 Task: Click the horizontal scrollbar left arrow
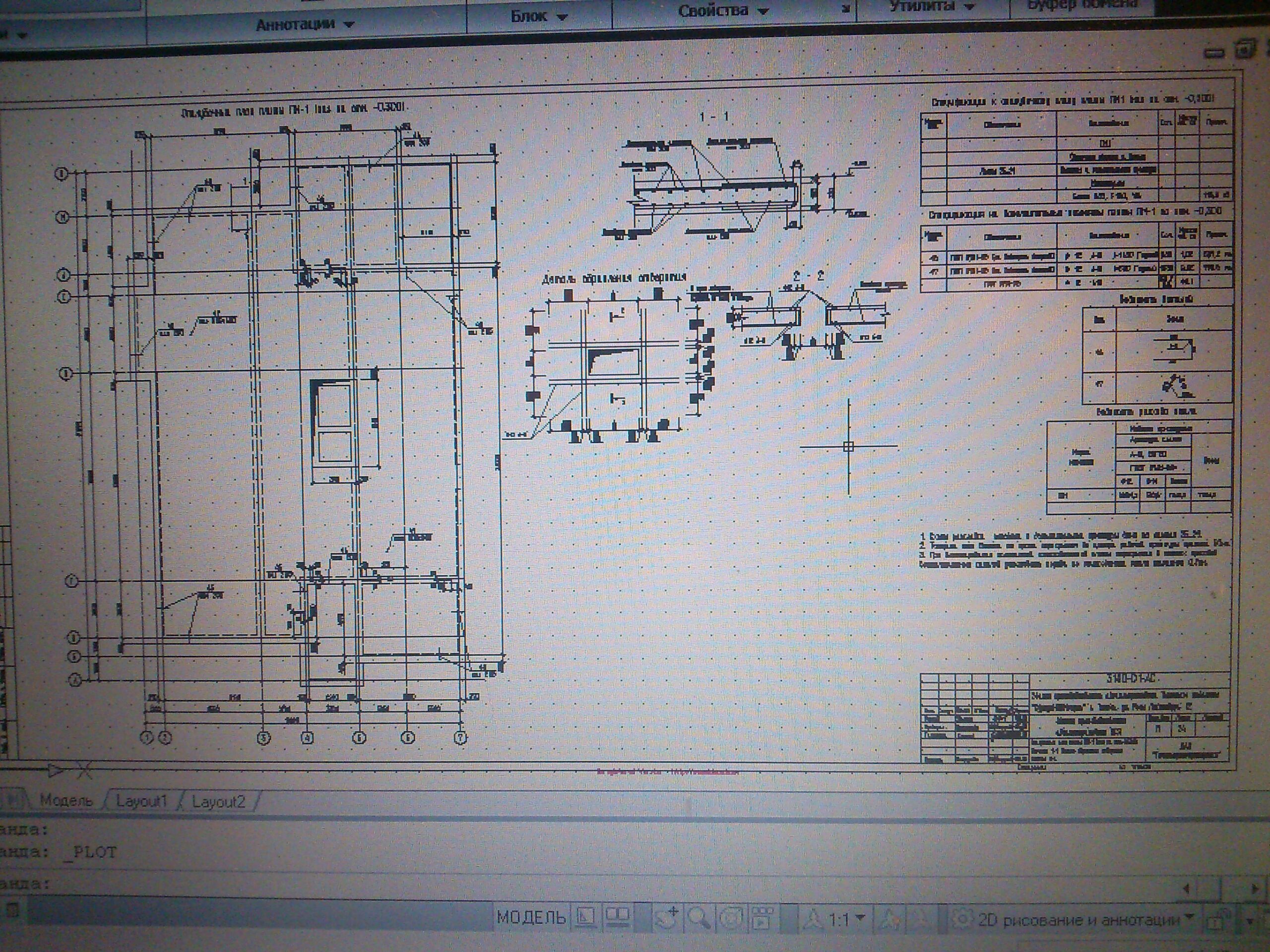pyautogui.click(x=1186, y=890)
